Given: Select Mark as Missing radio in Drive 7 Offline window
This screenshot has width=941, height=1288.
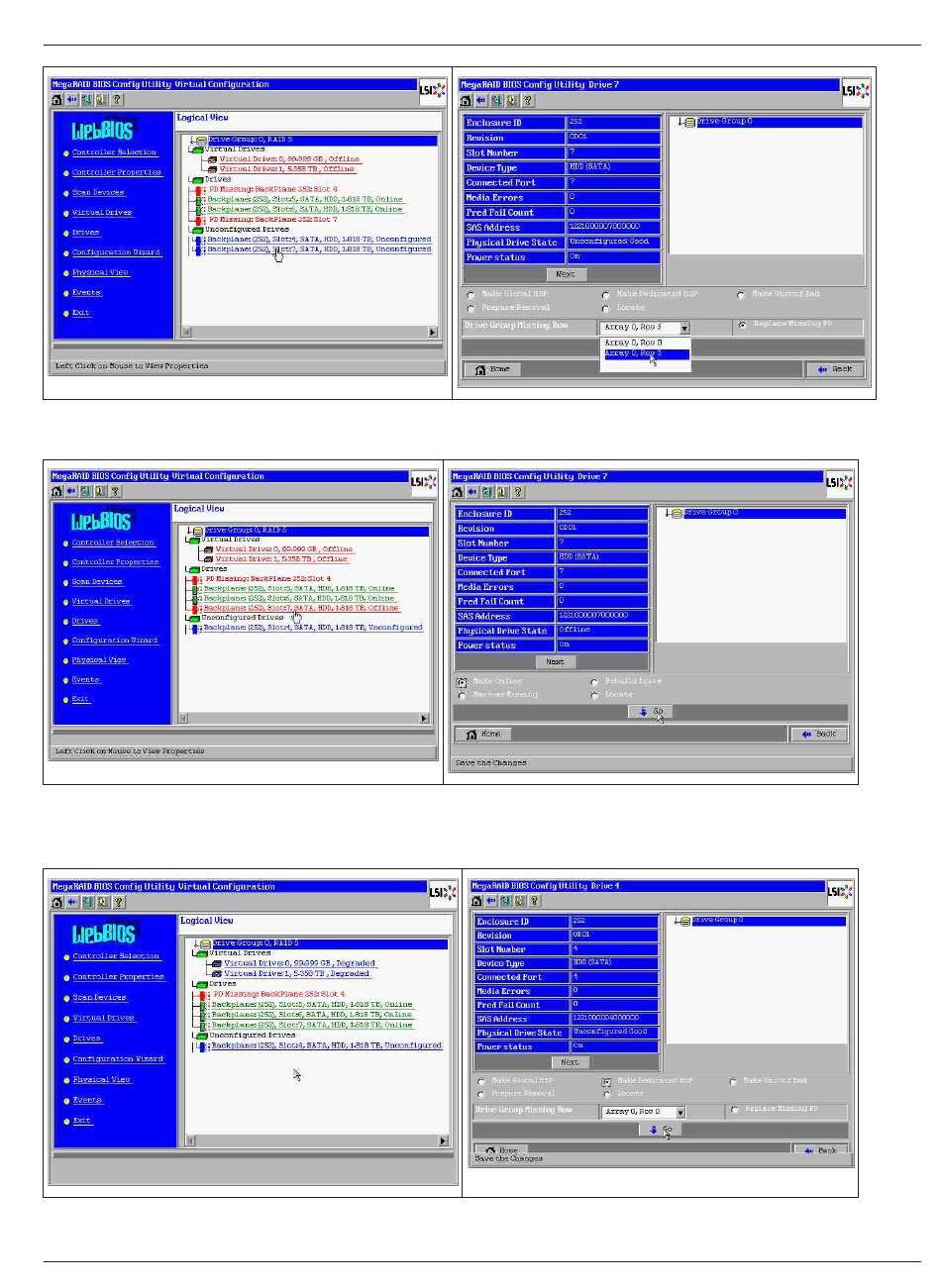Looking at the screenshot, I should click(463, 696).
